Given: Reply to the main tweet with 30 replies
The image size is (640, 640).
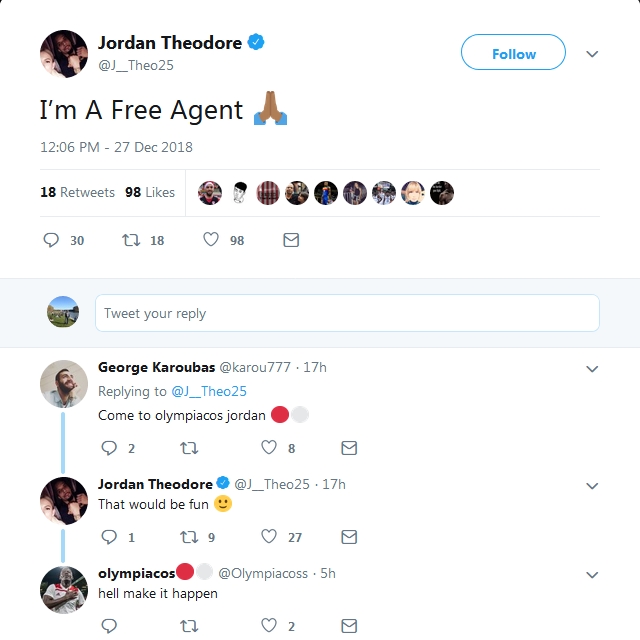Looking at the screenshot, I should [51, 240].
